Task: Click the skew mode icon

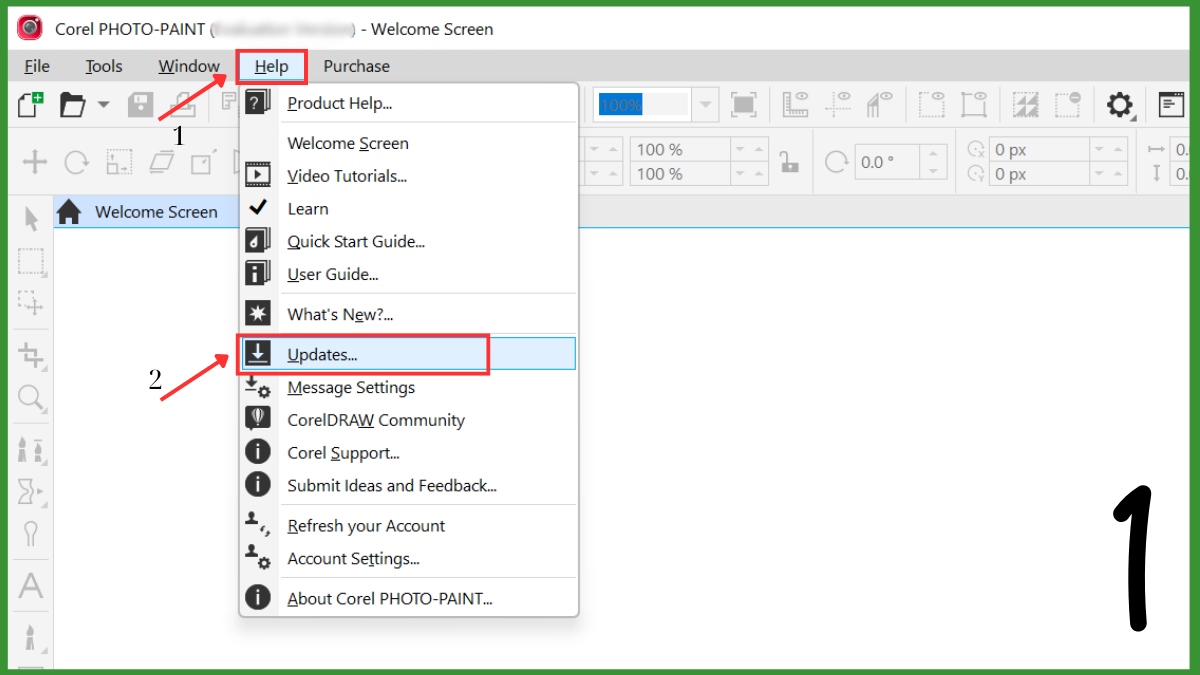Action: (161, 162)
